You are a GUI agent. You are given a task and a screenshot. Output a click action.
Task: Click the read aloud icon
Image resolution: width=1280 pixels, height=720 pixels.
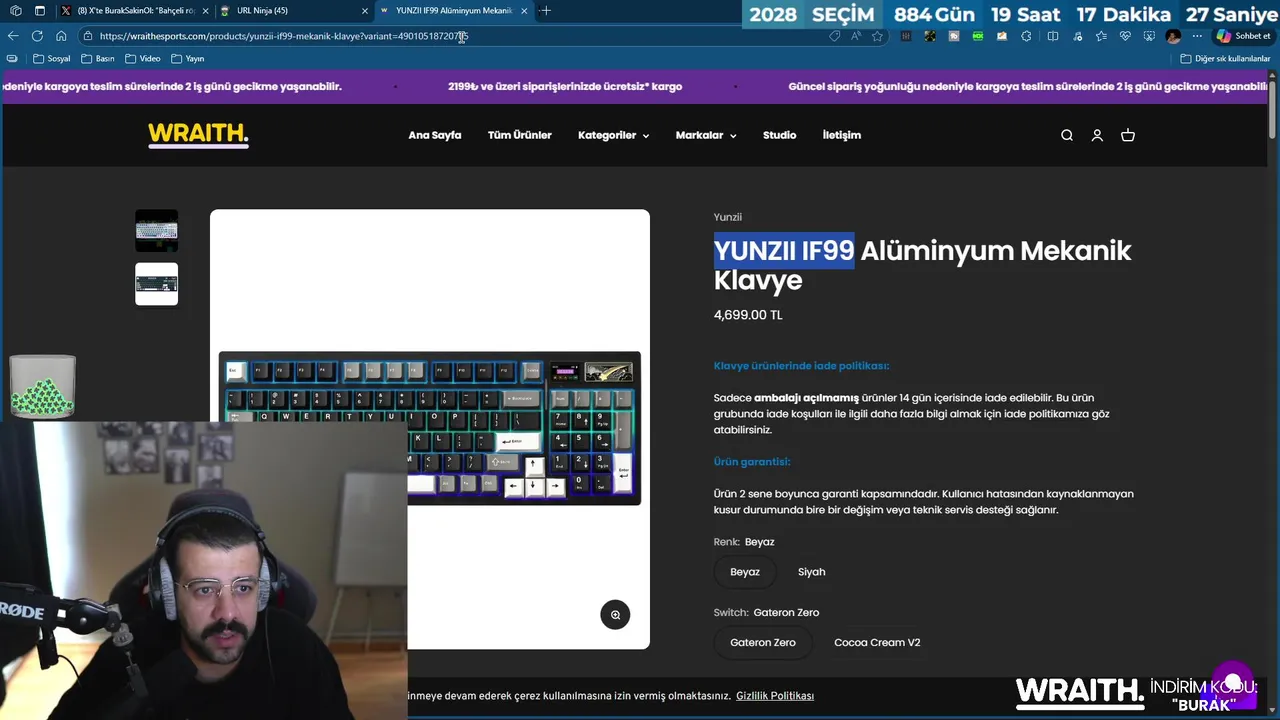click(856, 36)
